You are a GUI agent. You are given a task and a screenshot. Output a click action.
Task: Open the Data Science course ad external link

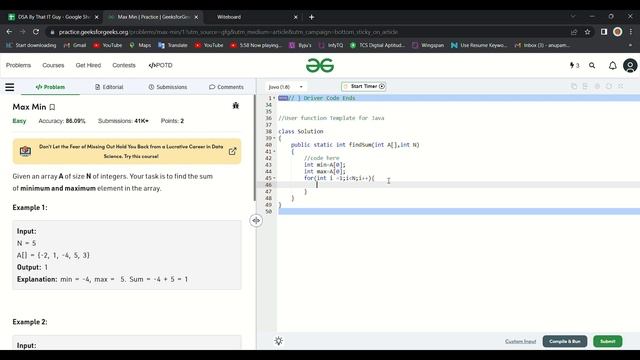click(232, 151)
